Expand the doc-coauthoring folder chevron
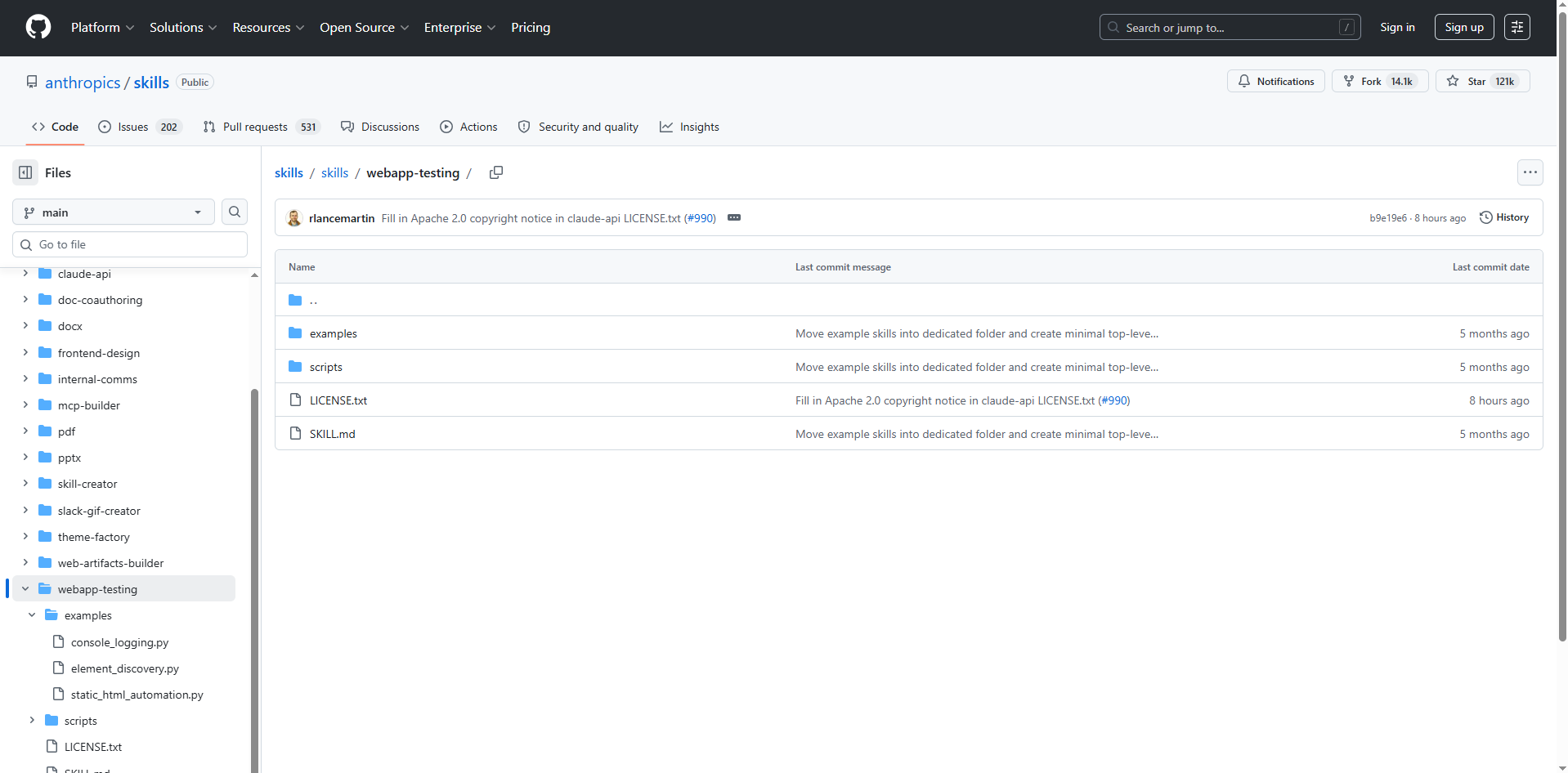The width and height of the screenshot is (1568, 773). [x=25, y=299]
